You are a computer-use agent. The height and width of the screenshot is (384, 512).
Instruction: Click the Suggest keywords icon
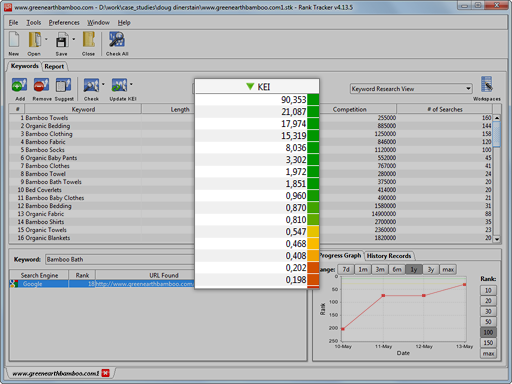tap(63, 85)
